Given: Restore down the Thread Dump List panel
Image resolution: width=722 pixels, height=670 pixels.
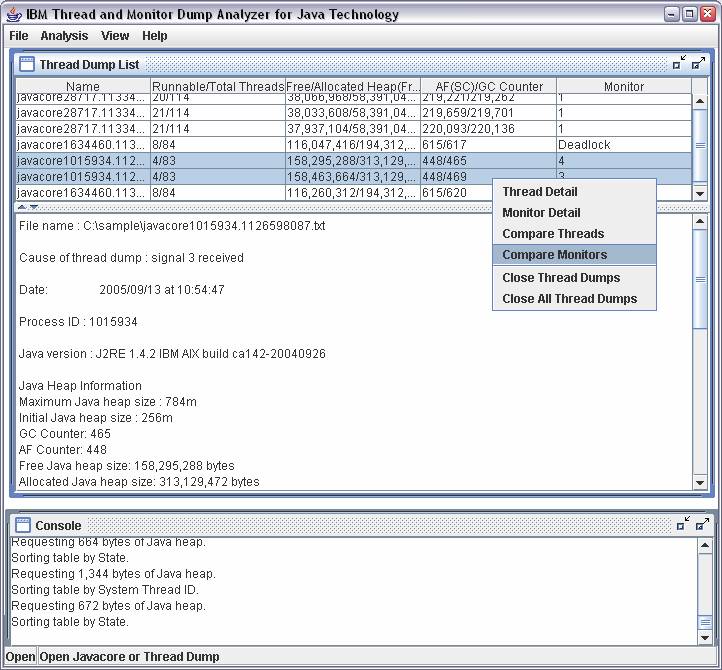Looking at the screenshot, I should (679, 63).
